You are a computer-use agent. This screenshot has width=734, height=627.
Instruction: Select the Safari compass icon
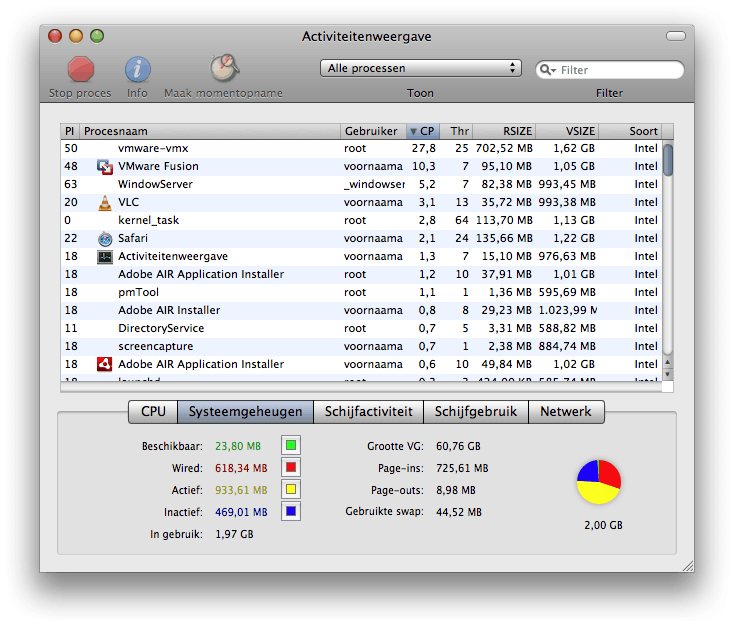click(x=105, y=238)
